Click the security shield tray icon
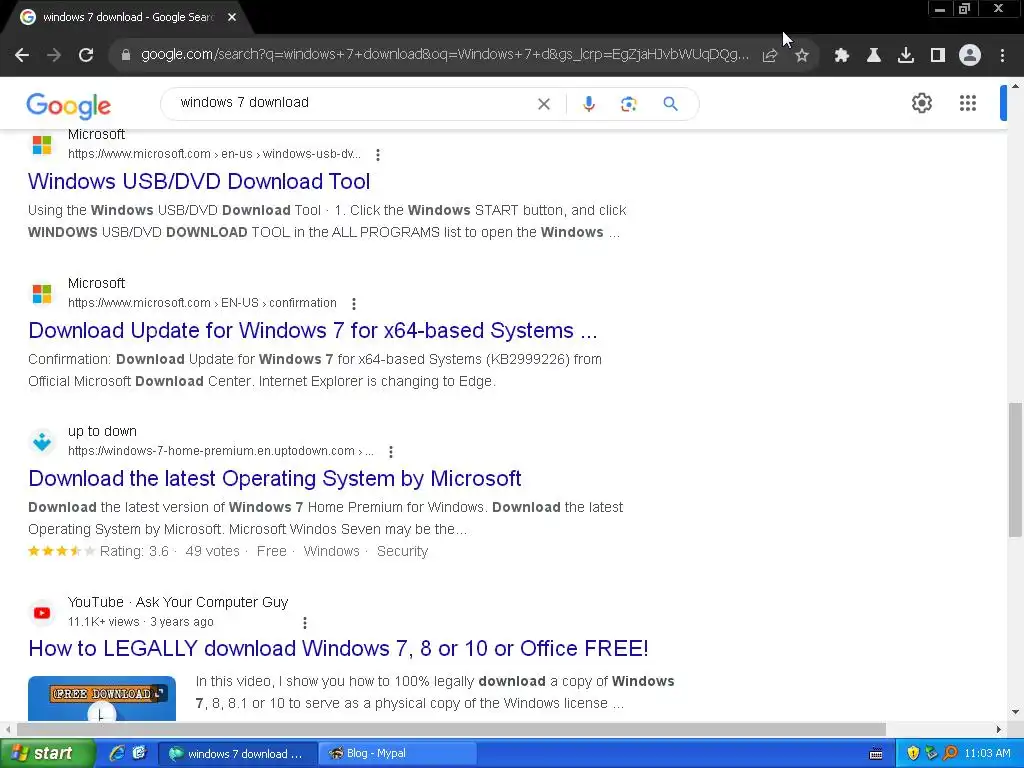The width and height of the screenshot is (1024, 768). [x=913, y=754]
